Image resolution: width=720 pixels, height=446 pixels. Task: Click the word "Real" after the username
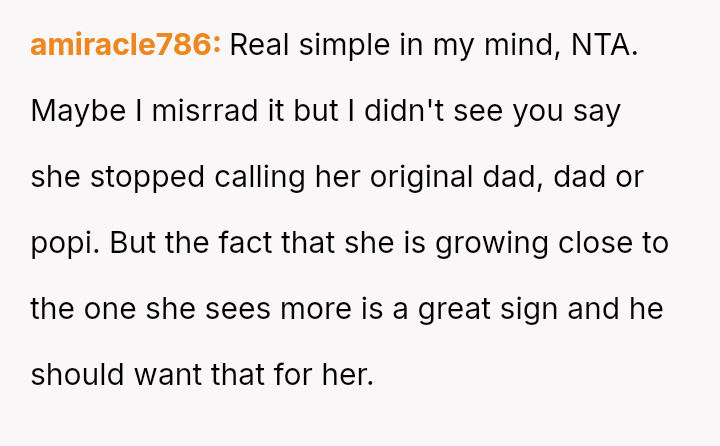tap(261, 45)
